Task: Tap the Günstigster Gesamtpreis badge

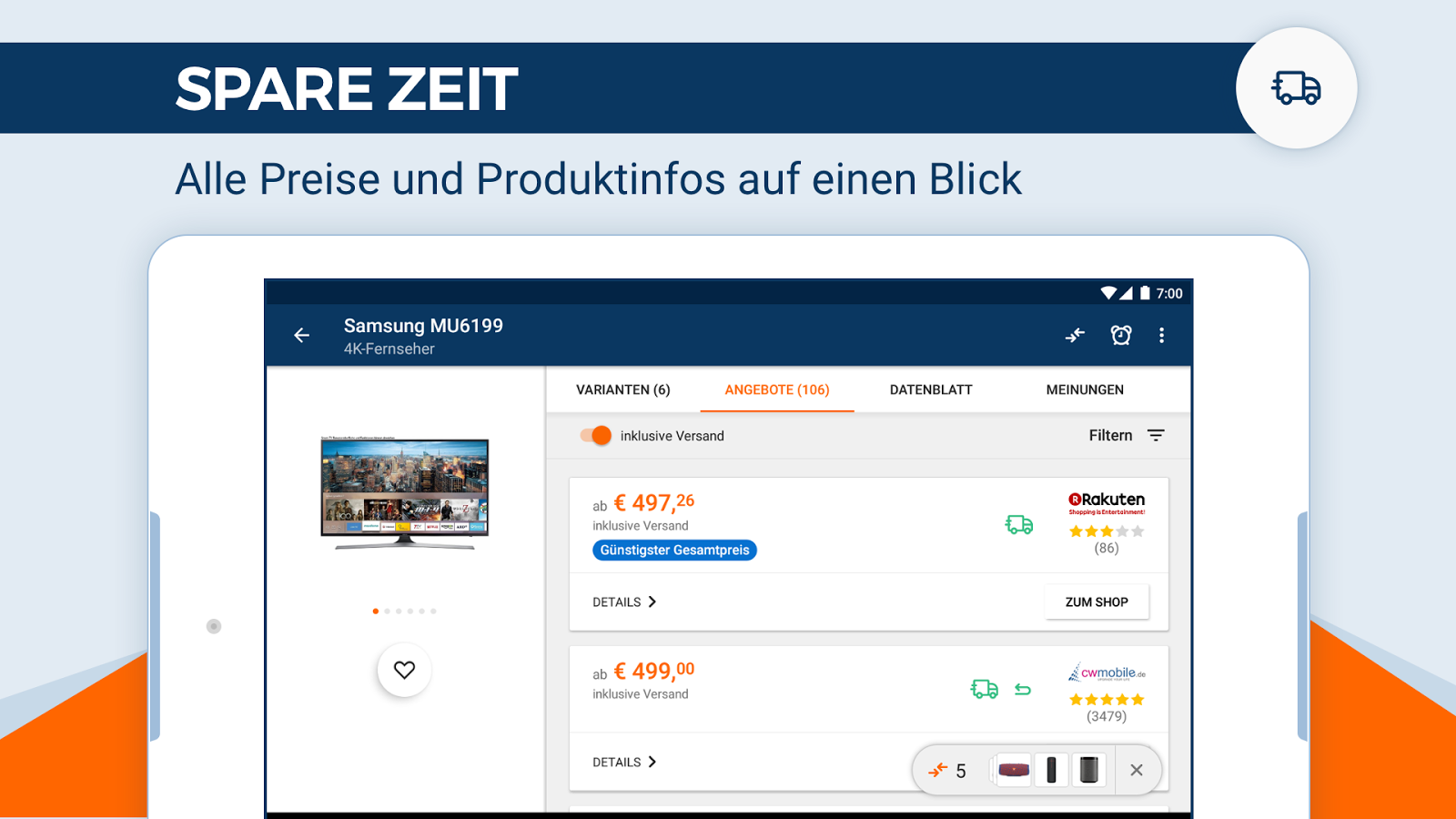Action: tap(674, 550)
